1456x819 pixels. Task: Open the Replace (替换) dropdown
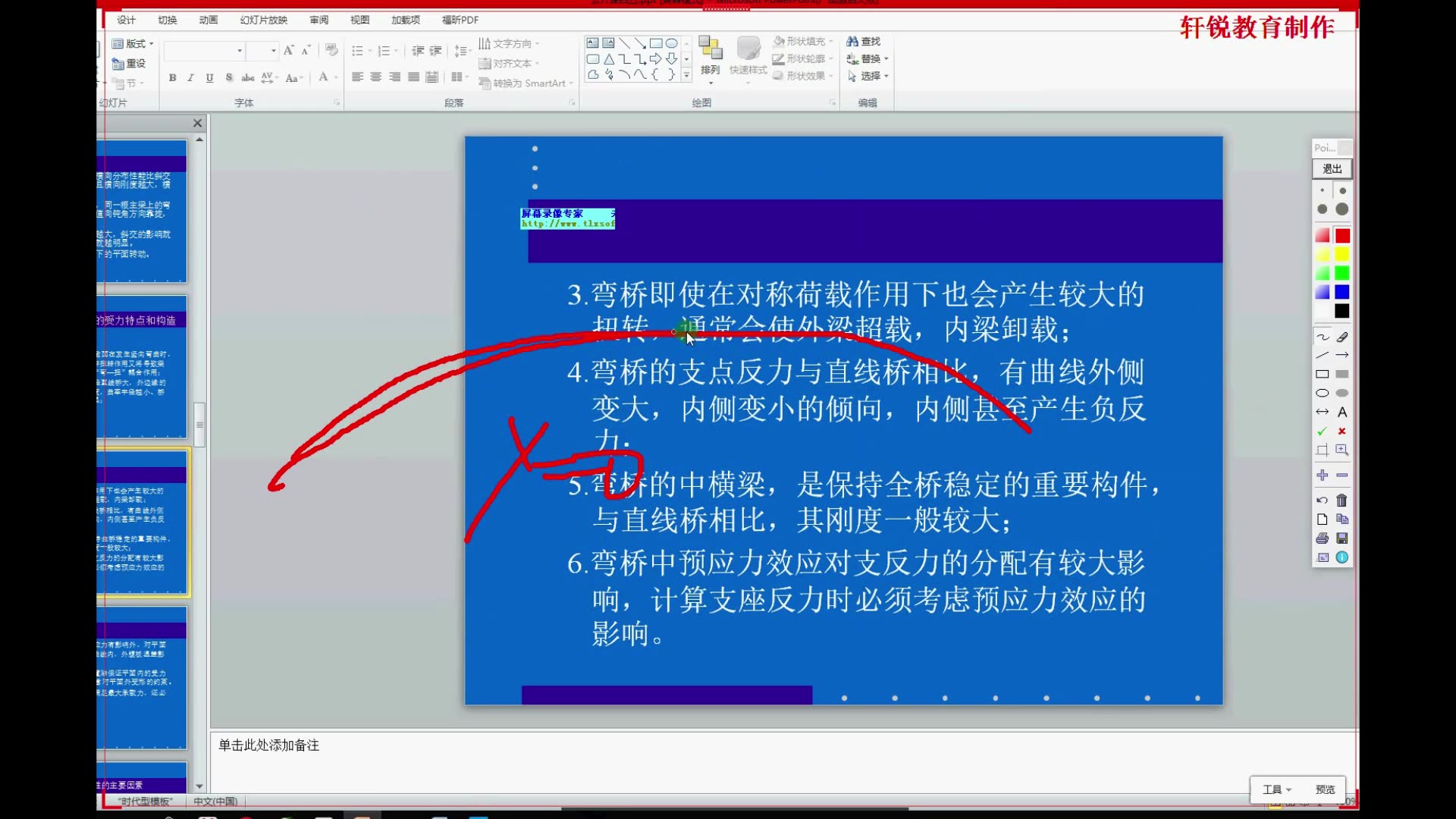(868, 58)
